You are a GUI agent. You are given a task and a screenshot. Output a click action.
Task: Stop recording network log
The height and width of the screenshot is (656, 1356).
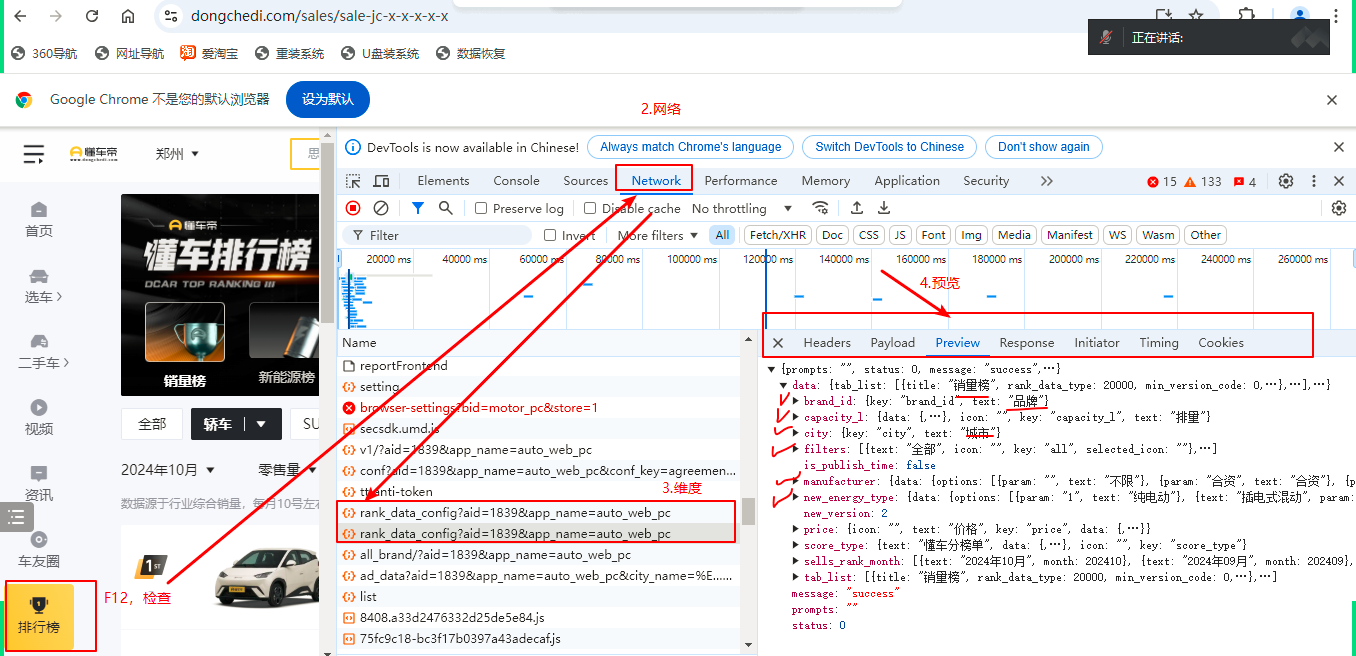point(353,208)
